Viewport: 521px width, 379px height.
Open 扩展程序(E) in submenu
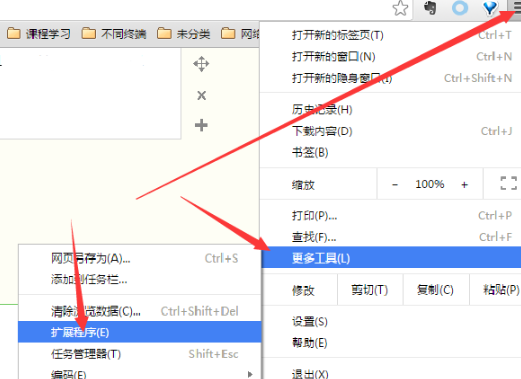click(x=139, y=332)
